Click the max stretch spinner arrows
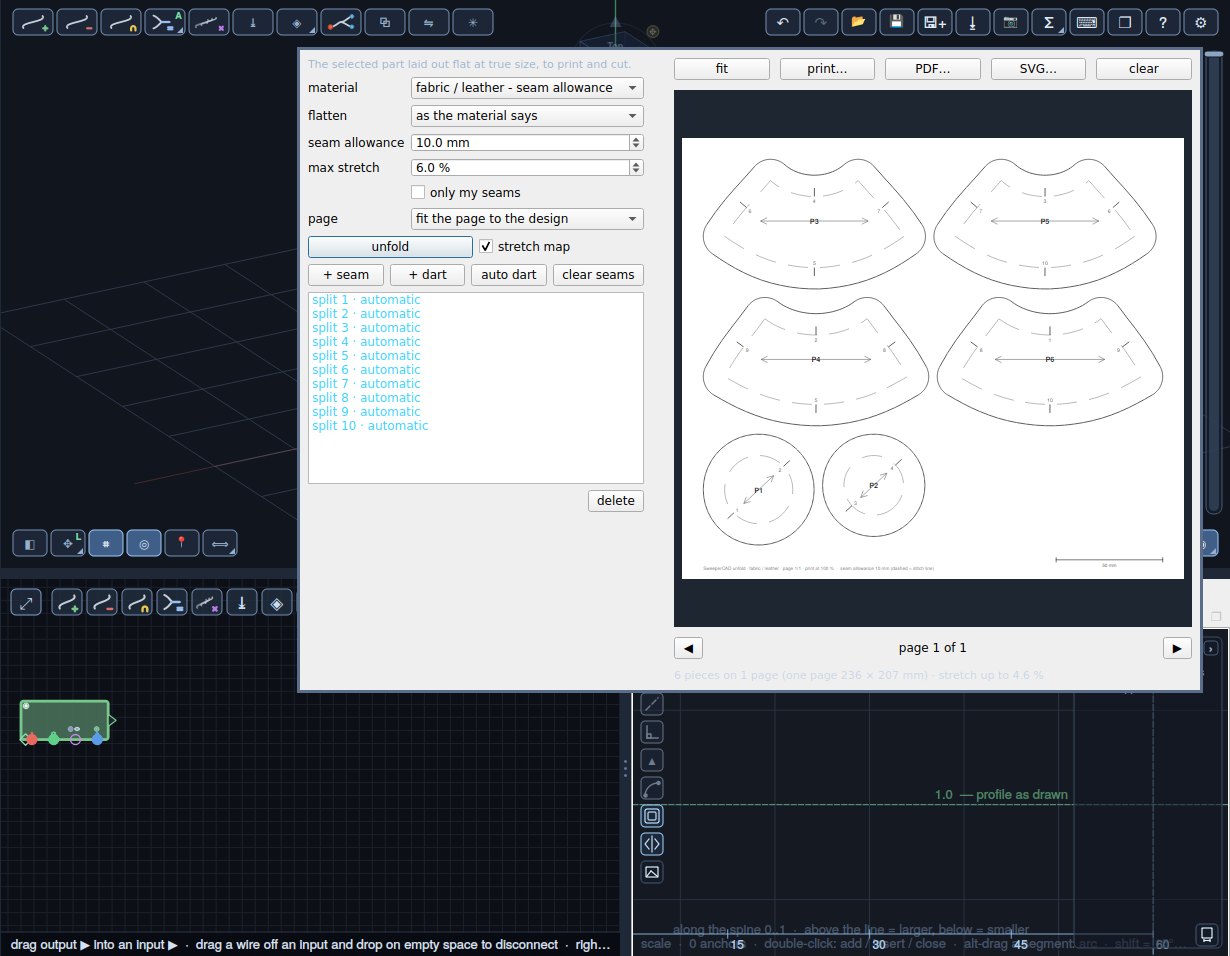Screen dimensions: 1230x956 636,168
